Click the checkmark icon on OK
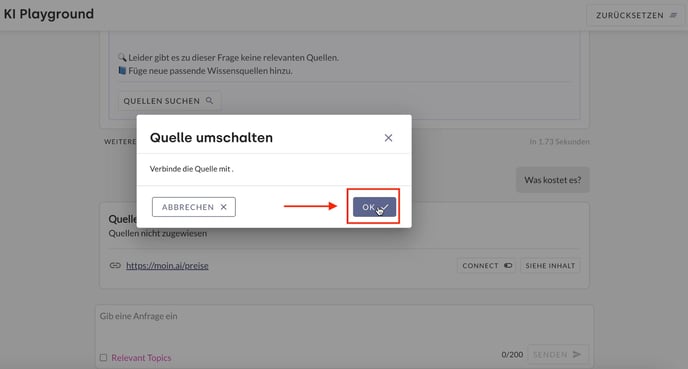Image resolution: width=688 pixels, height=369 pixels. tap(383, 207)
